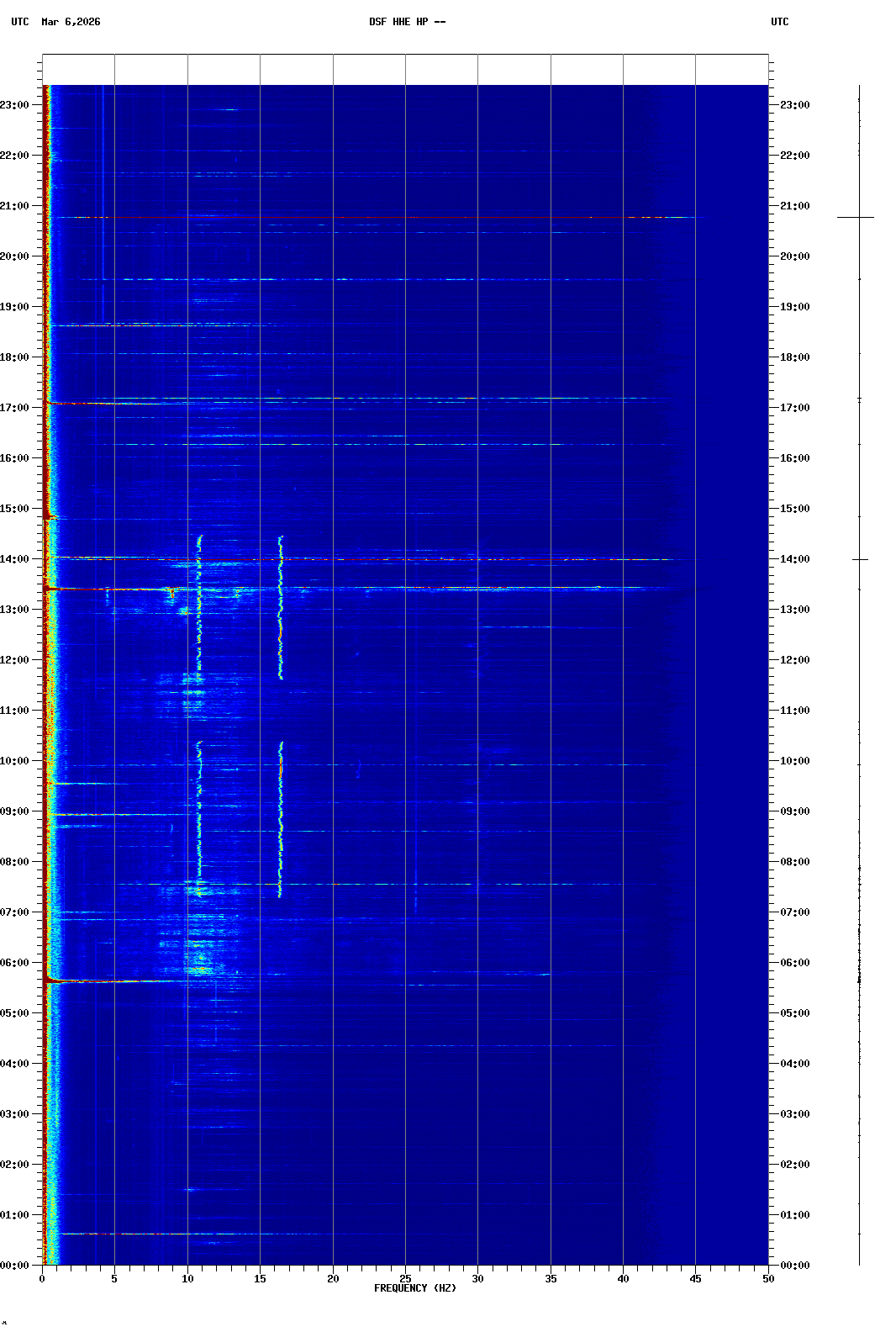Viewport: 896px width, 1332px height.
Task: Click the 50 Hz frequency tick label
Action: click(767, 1278)
